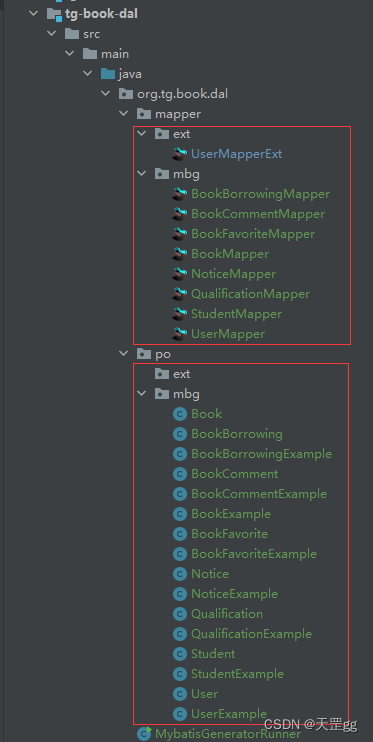This screenshot has width=373, height=742.
Task: Click the BookBorrowingMapper bird icon
Action: [180, 194]
